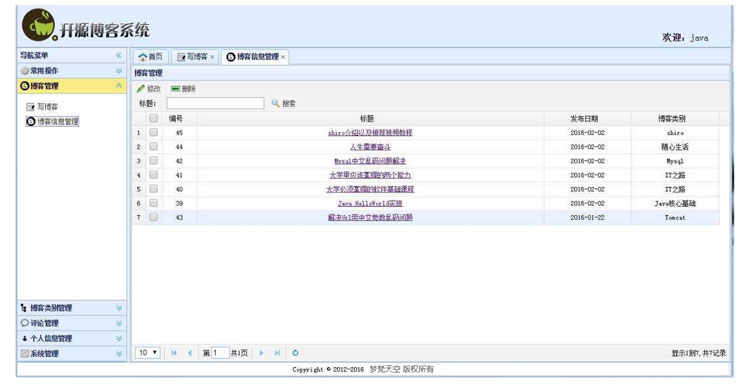Check the checkbox for blog number 41
The height and width of the screenshot is (386, 750).
154,175
